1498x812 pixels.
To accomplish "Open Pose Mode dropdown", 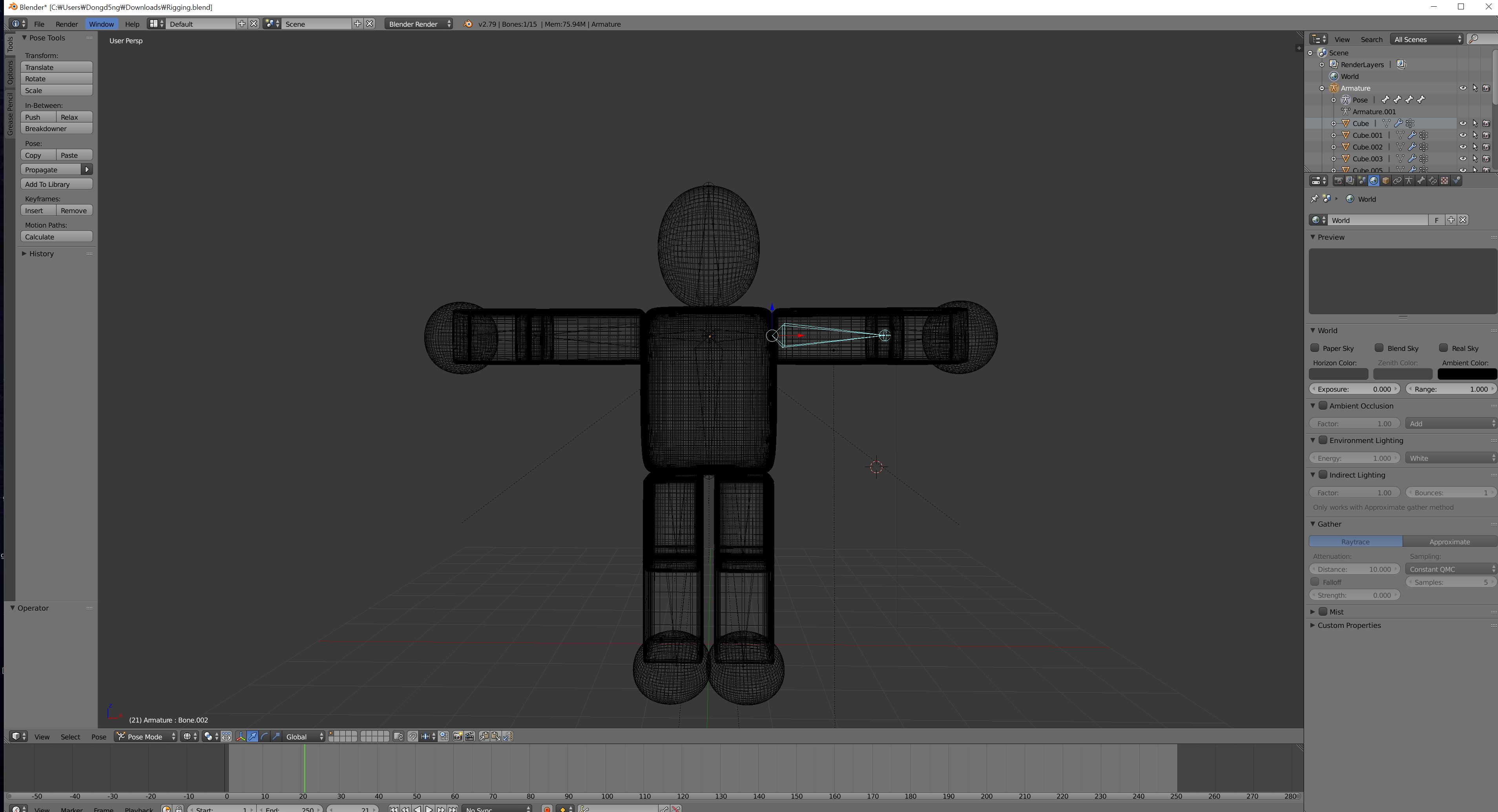I will (x=145, y=736).
